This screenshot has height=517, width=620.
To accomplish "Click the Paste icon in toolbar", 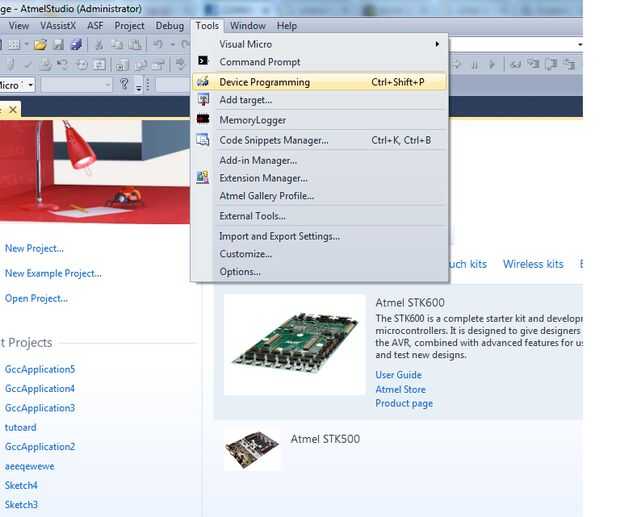I will pyautogui.click(x=135, y=44).
